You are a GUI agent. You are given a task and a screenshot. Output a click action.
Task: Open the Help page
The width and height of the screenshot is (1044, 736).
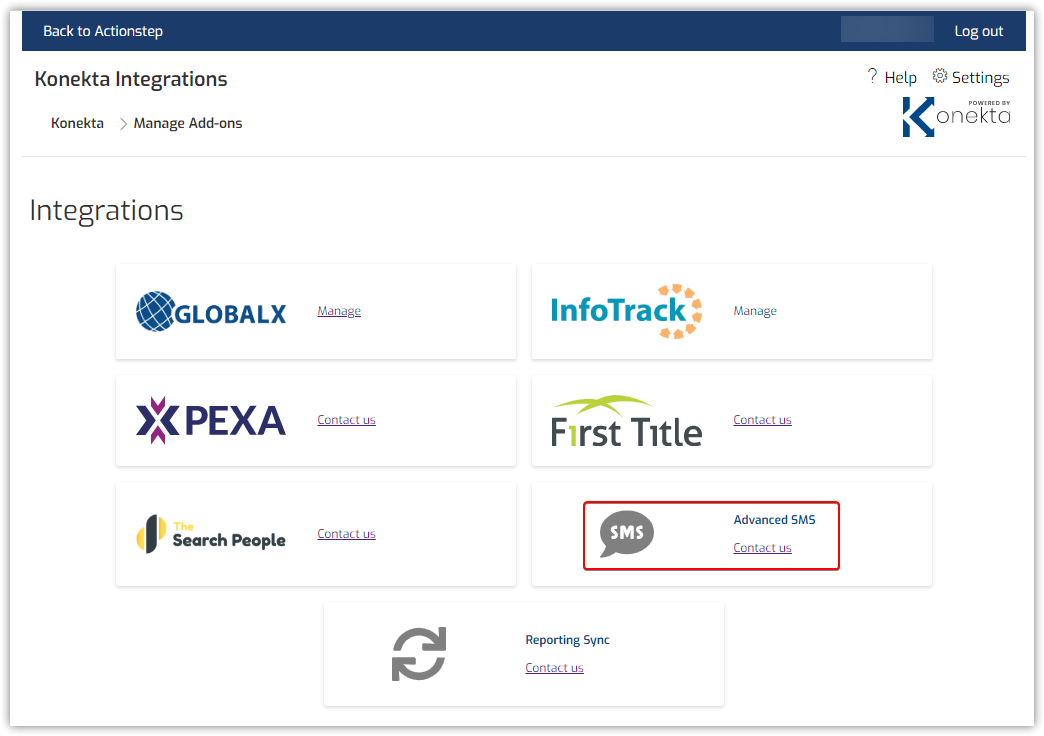(900, 78)
